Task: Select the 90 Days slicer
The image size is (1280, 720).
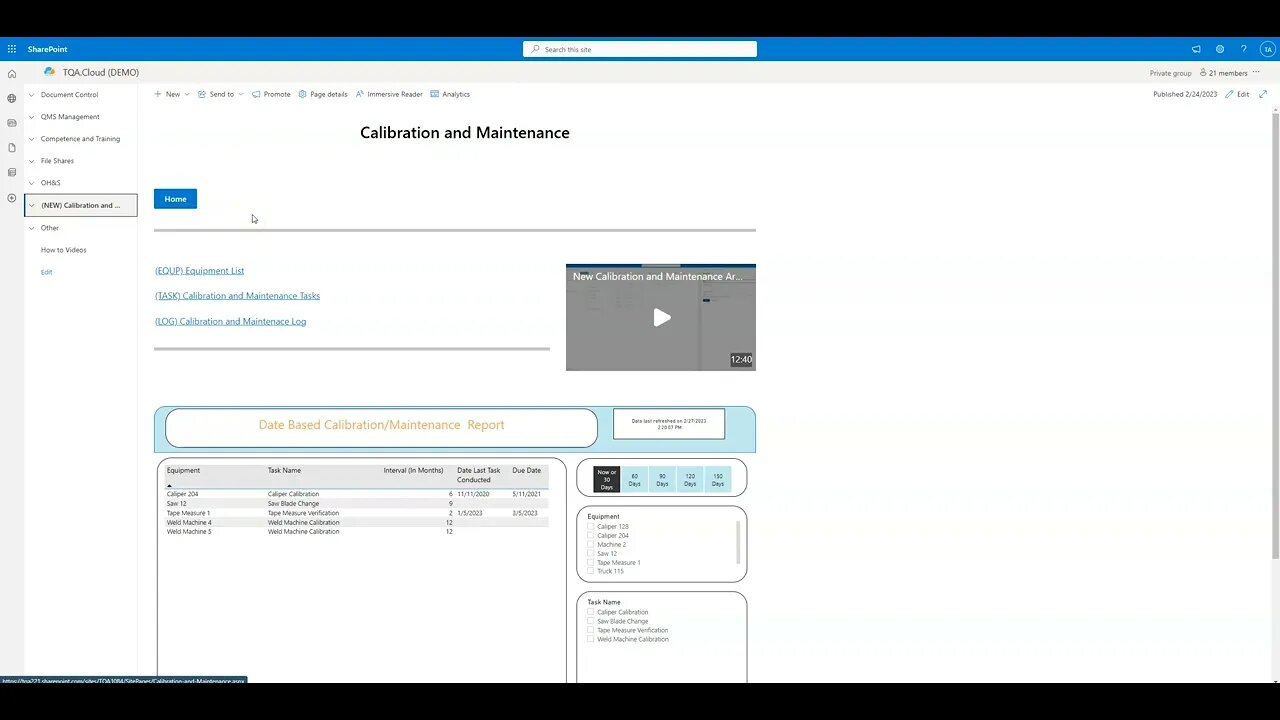Action: click(662, 479)
